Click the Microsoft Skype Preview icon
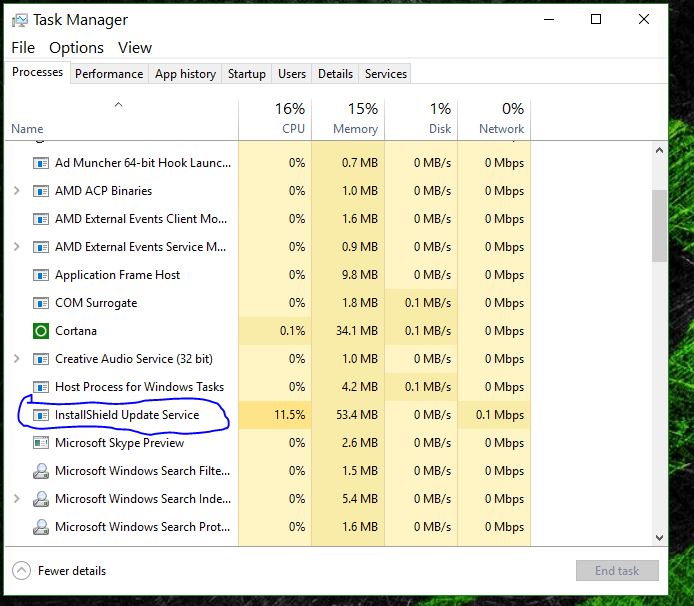The image size is (694, 606). tap(41, 443)
